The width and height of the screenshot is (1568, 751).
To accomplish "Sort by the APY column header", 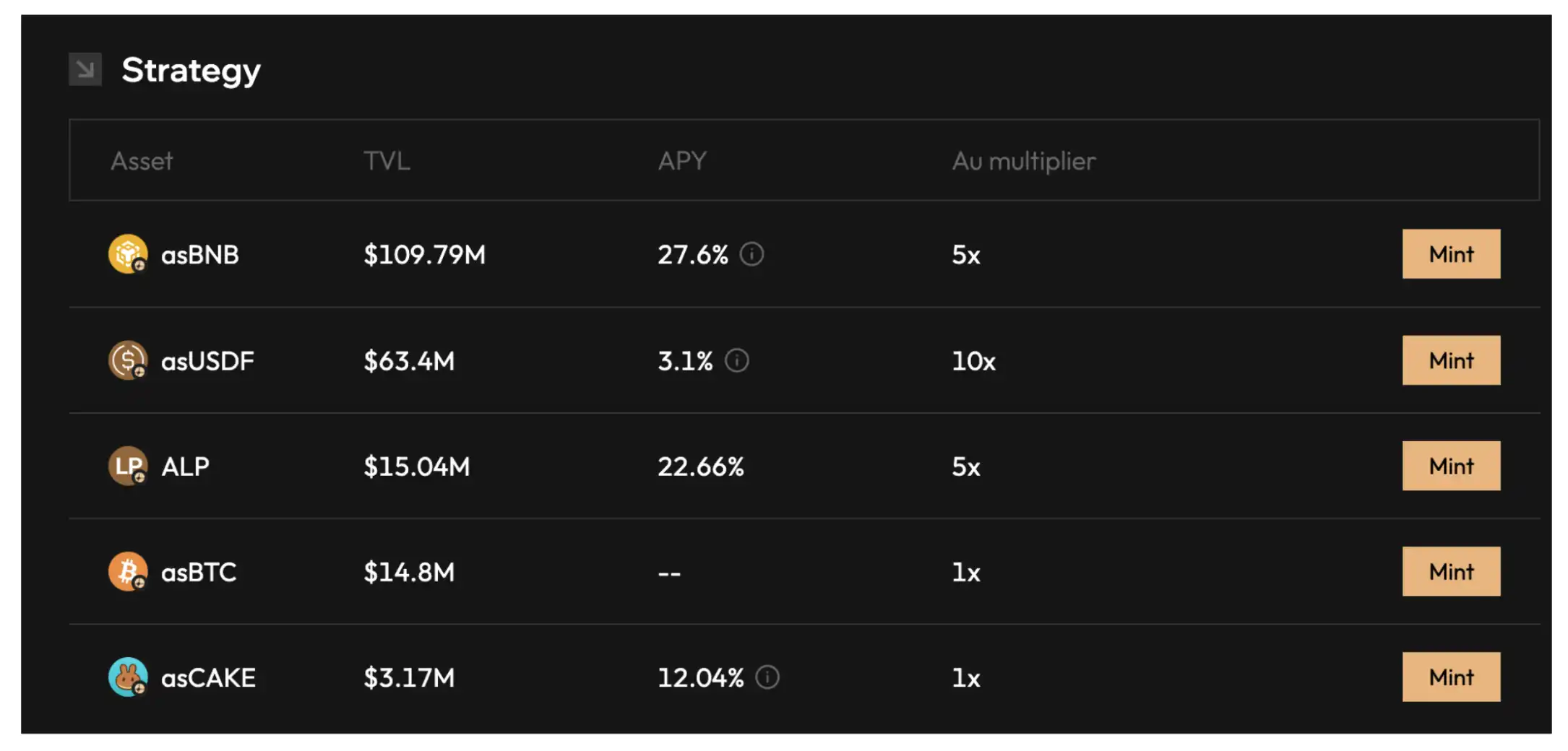I will [x=682, y=160].
